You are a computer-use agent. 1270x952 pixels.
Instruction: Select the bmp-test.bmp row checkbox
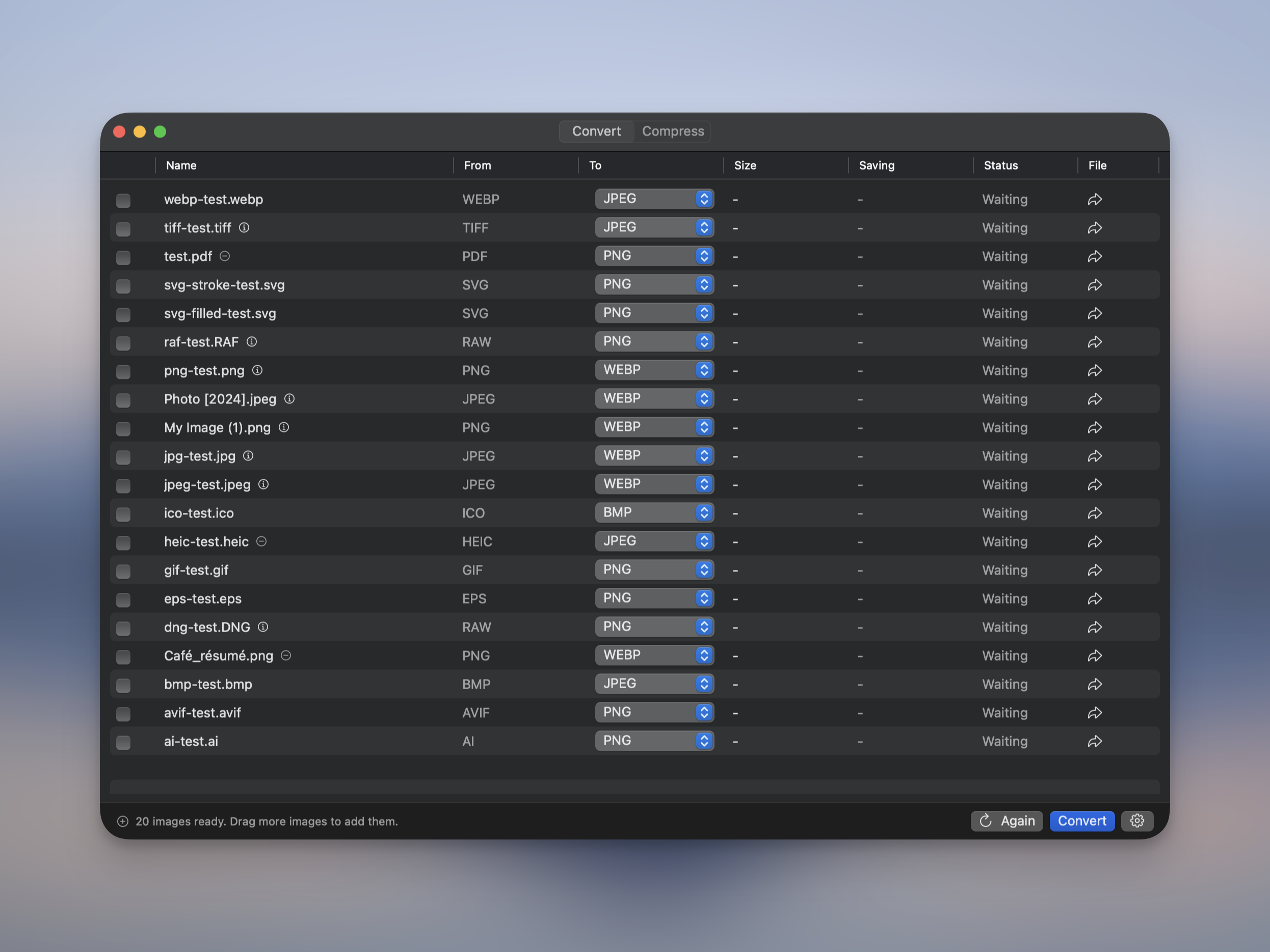123,685
